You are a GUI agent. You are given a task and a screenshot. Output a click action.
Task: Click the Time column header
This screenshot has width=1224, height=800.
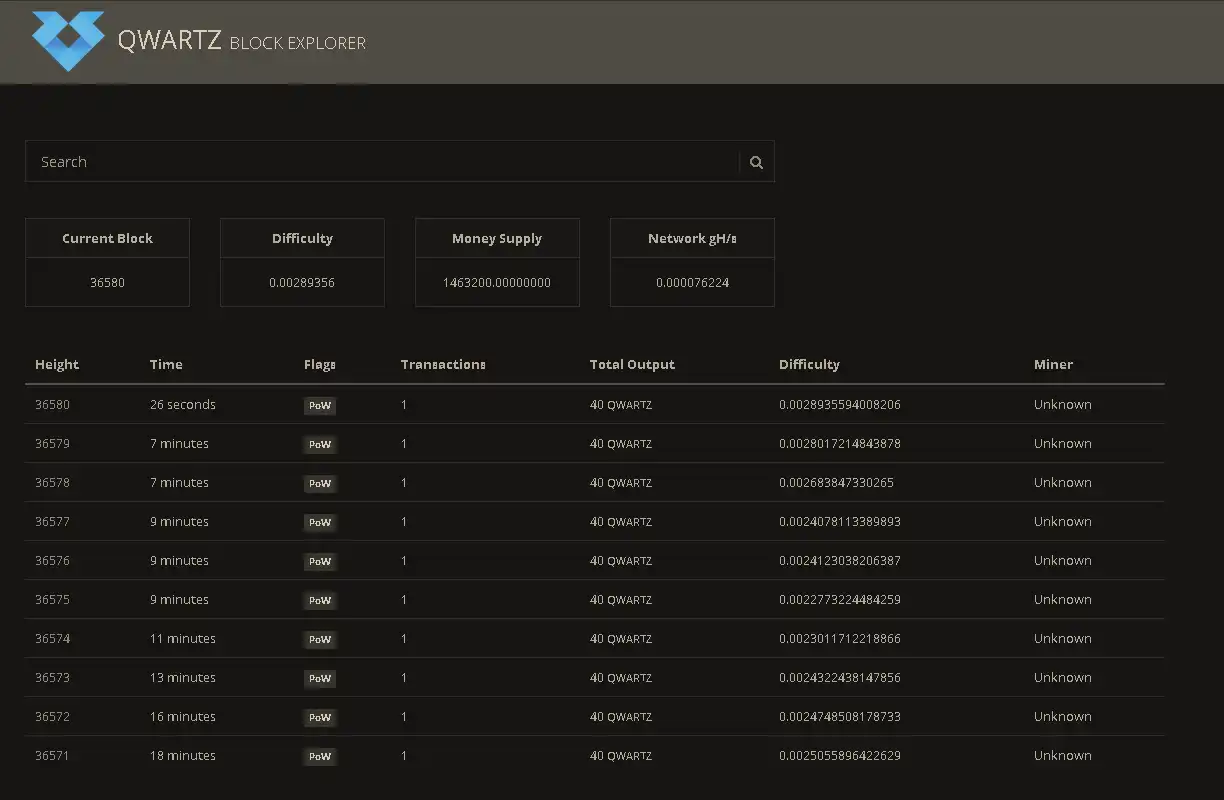[166, 365]
